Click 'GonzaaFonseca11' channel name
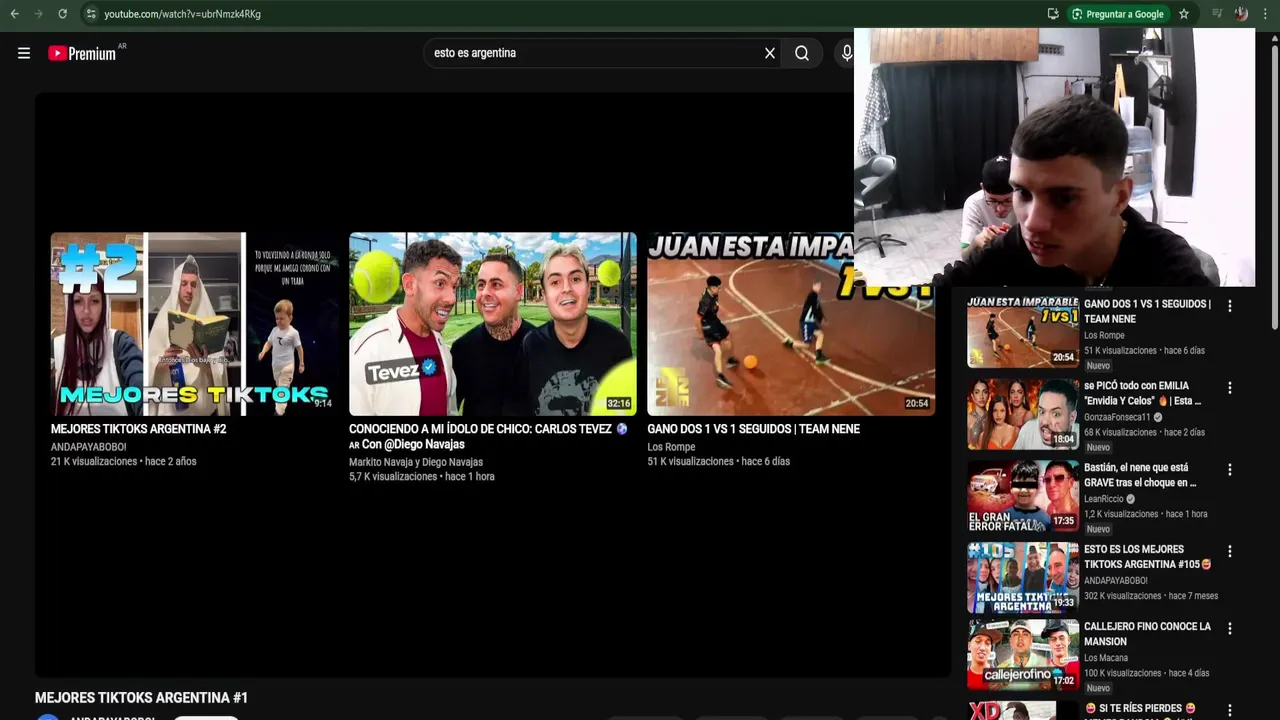The height and width of the screenshot is (720, 1280). (1117, 417)
